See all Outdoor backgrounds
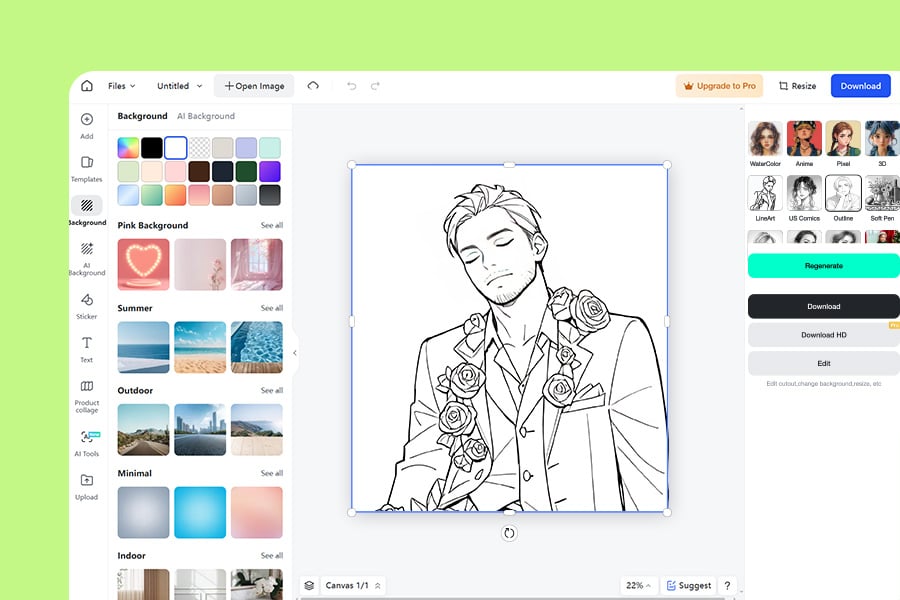The width and height of the screenshot is (900, 600). coord(271,390)
